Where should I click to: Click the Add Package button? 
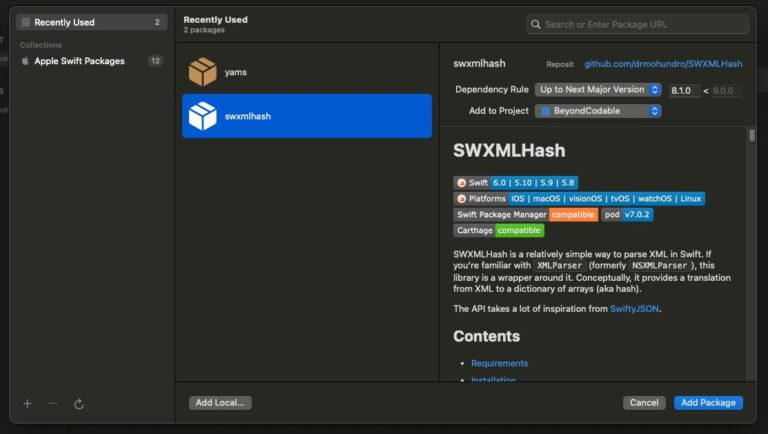(x=708, y=403)
